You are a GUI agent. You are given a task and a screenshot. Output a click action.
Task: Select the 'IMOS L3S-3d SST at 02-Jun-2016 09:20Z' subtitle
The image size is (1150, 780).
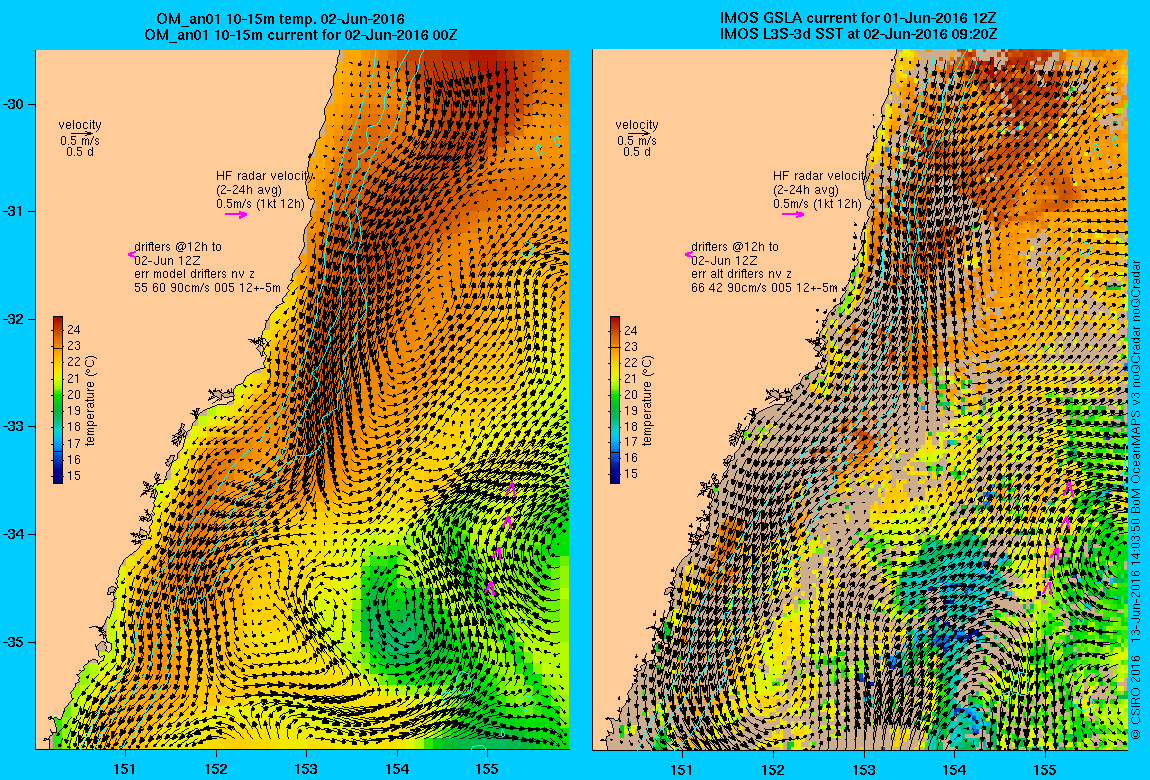[x=858, y=34]
